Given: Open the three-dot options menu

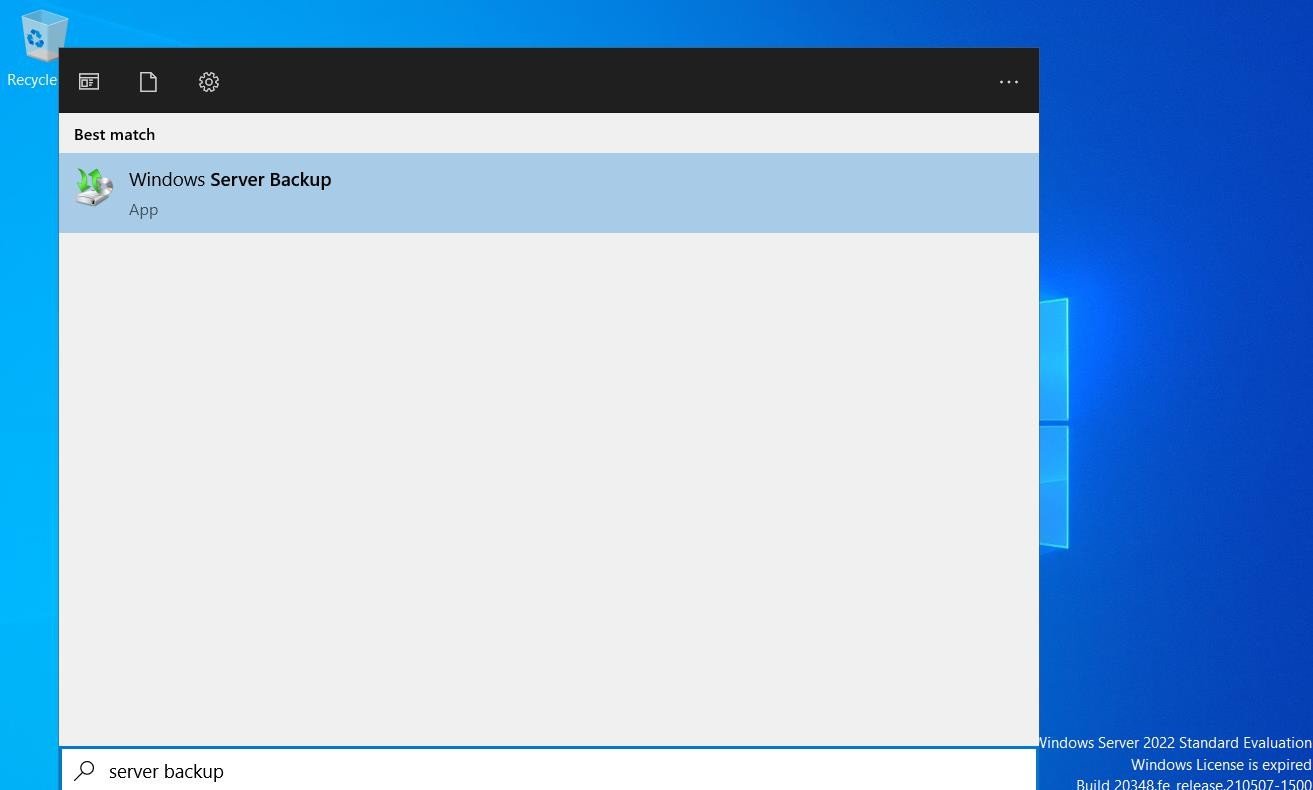Looking at the screenshot, I should [1008, 82].
